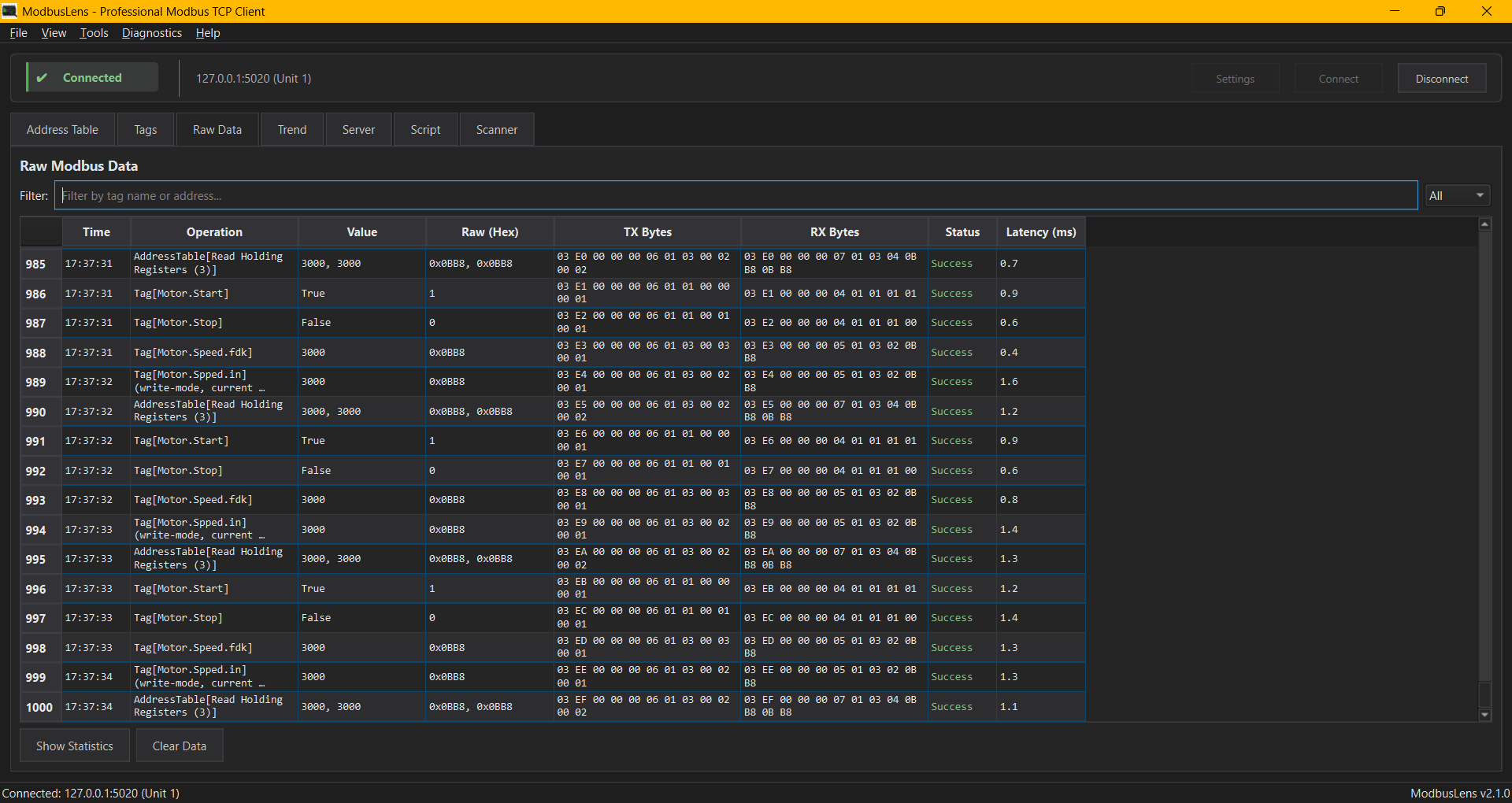Click the Value column header
This screenshot has width=1512, height=803.
pos(361,232)
